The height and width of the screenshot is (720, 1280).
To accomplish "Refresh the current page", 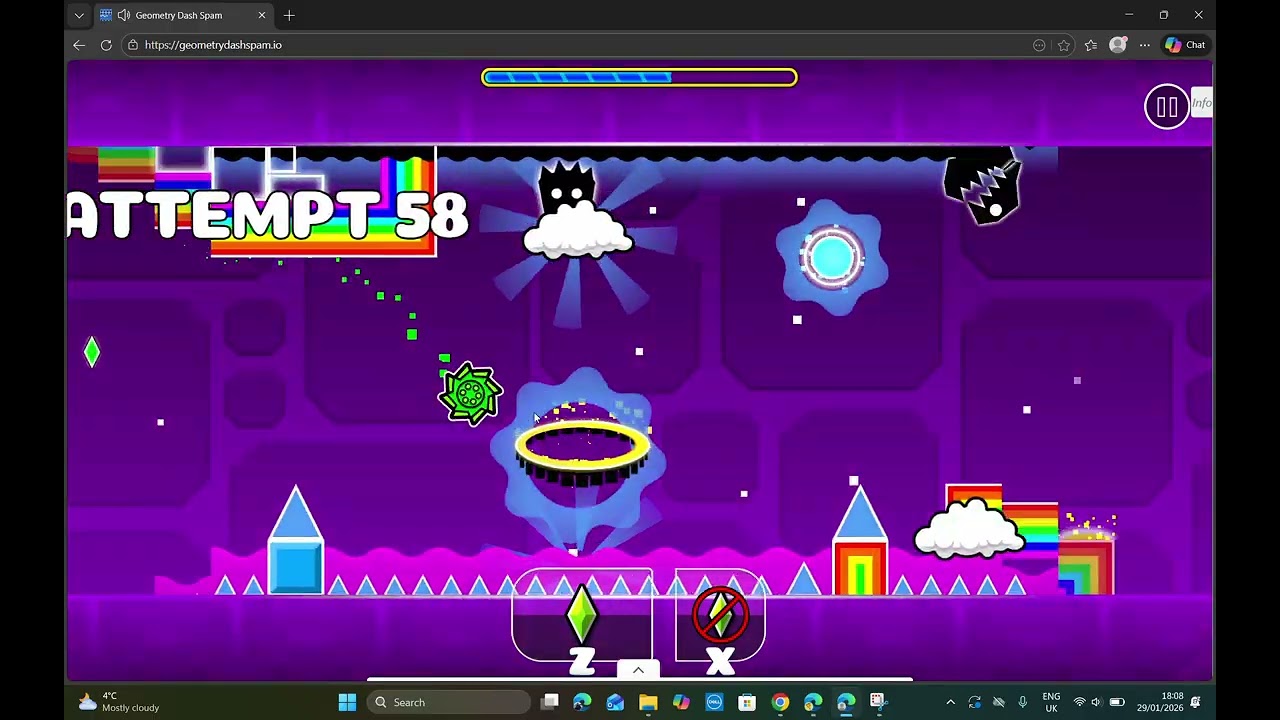I will (106, 45).
